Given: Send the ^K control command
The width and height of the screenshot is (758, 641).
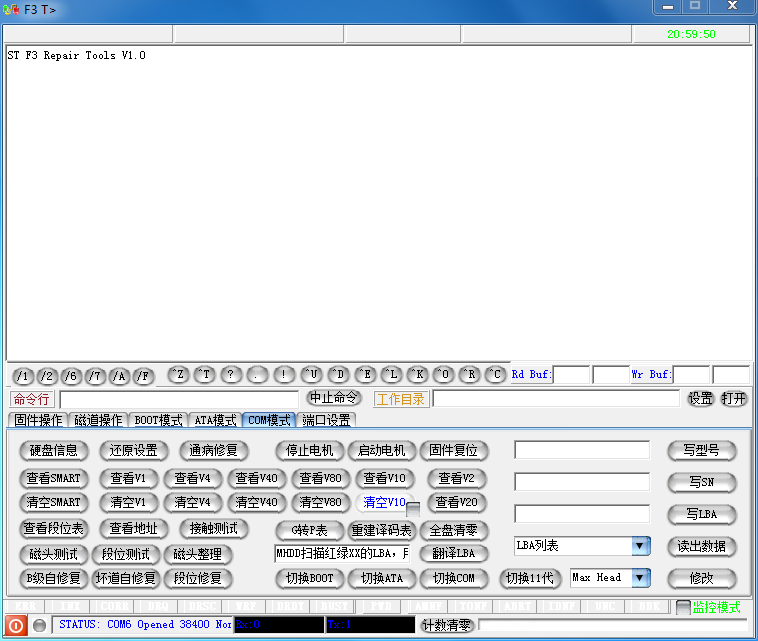Looking at the screenshot, I should coord(418,375).
